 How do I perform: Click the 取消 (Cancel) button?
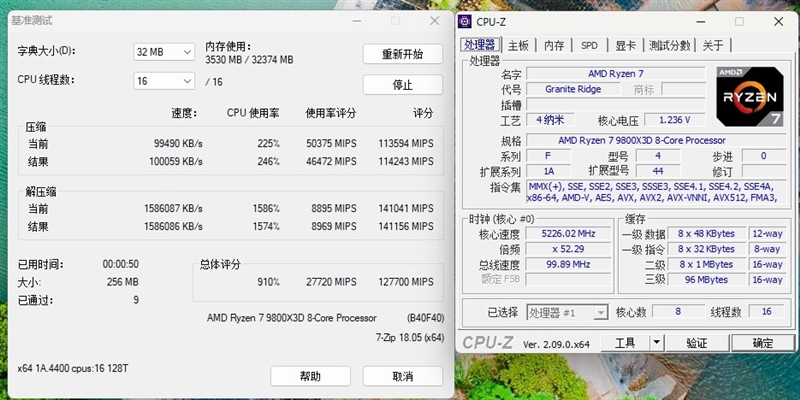[x=403, y=377]
